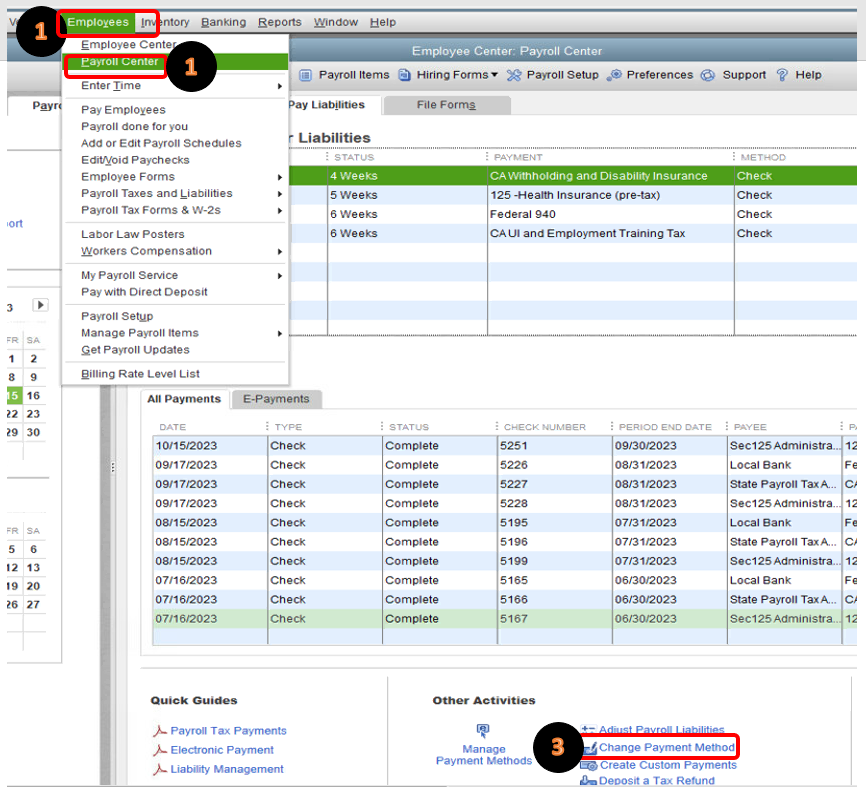Click the Manage Payment Methods icon
866x800 pixels.
coord(483,731)
